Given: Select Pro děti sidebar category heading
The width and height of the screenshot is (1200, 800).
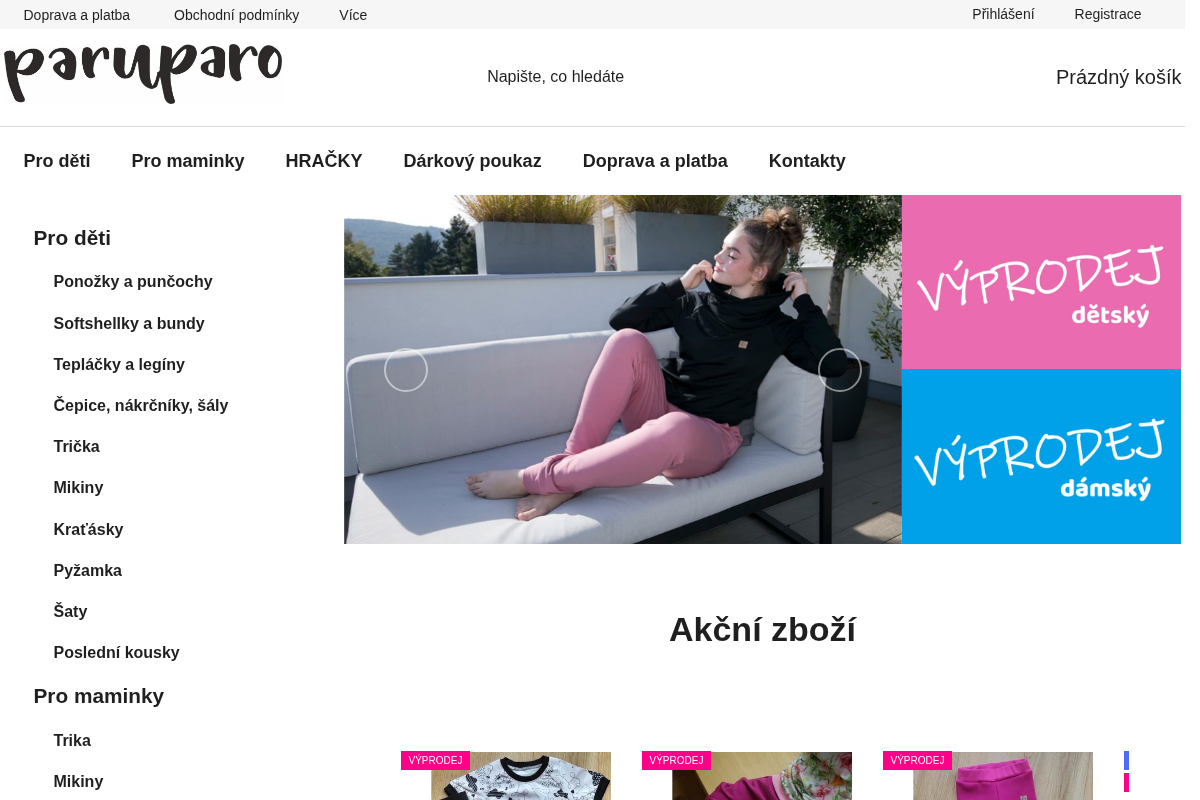Looking at the screenshot, I should pos(72,238).
